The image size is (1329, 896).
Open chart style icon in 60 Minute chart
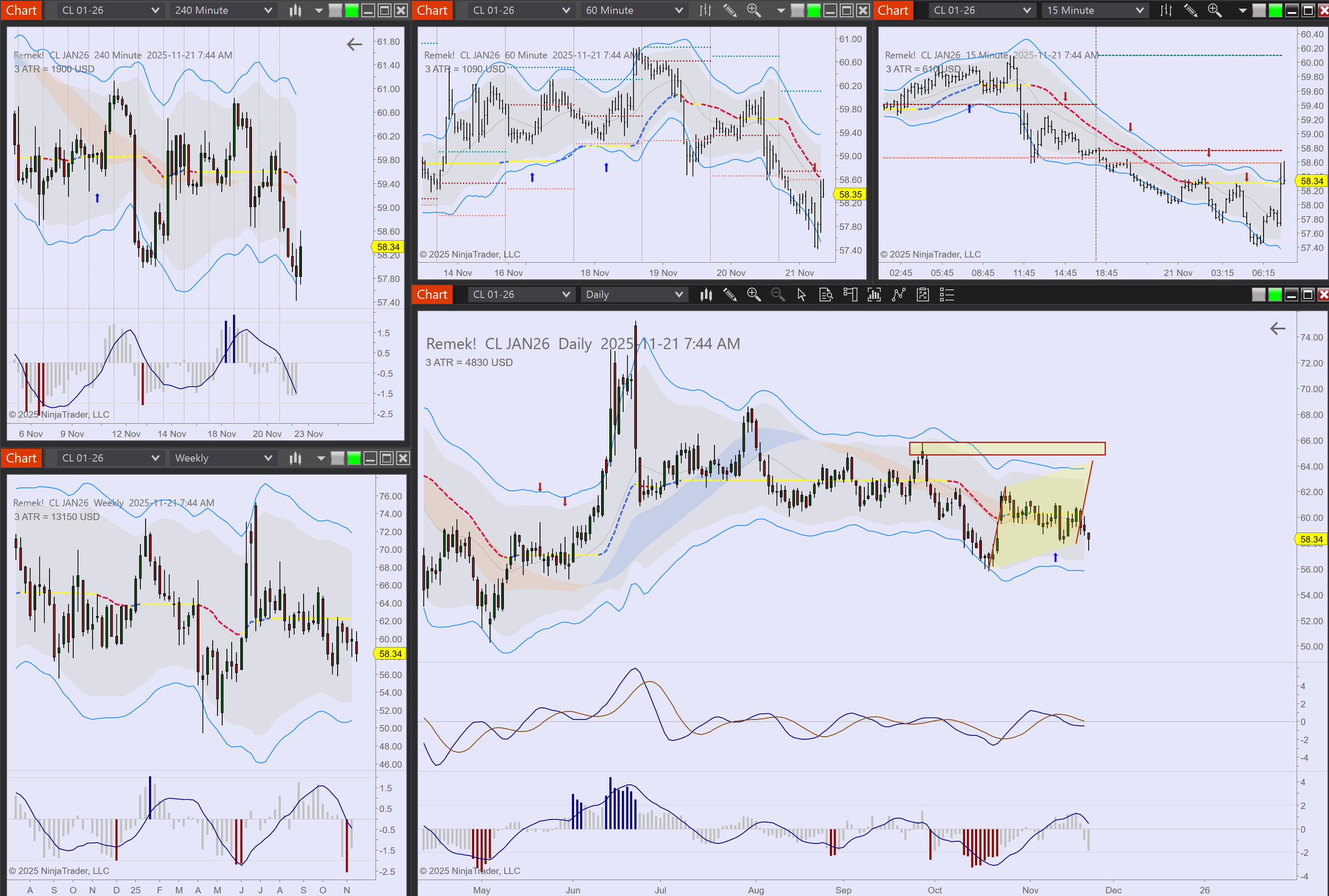[706, 10]
